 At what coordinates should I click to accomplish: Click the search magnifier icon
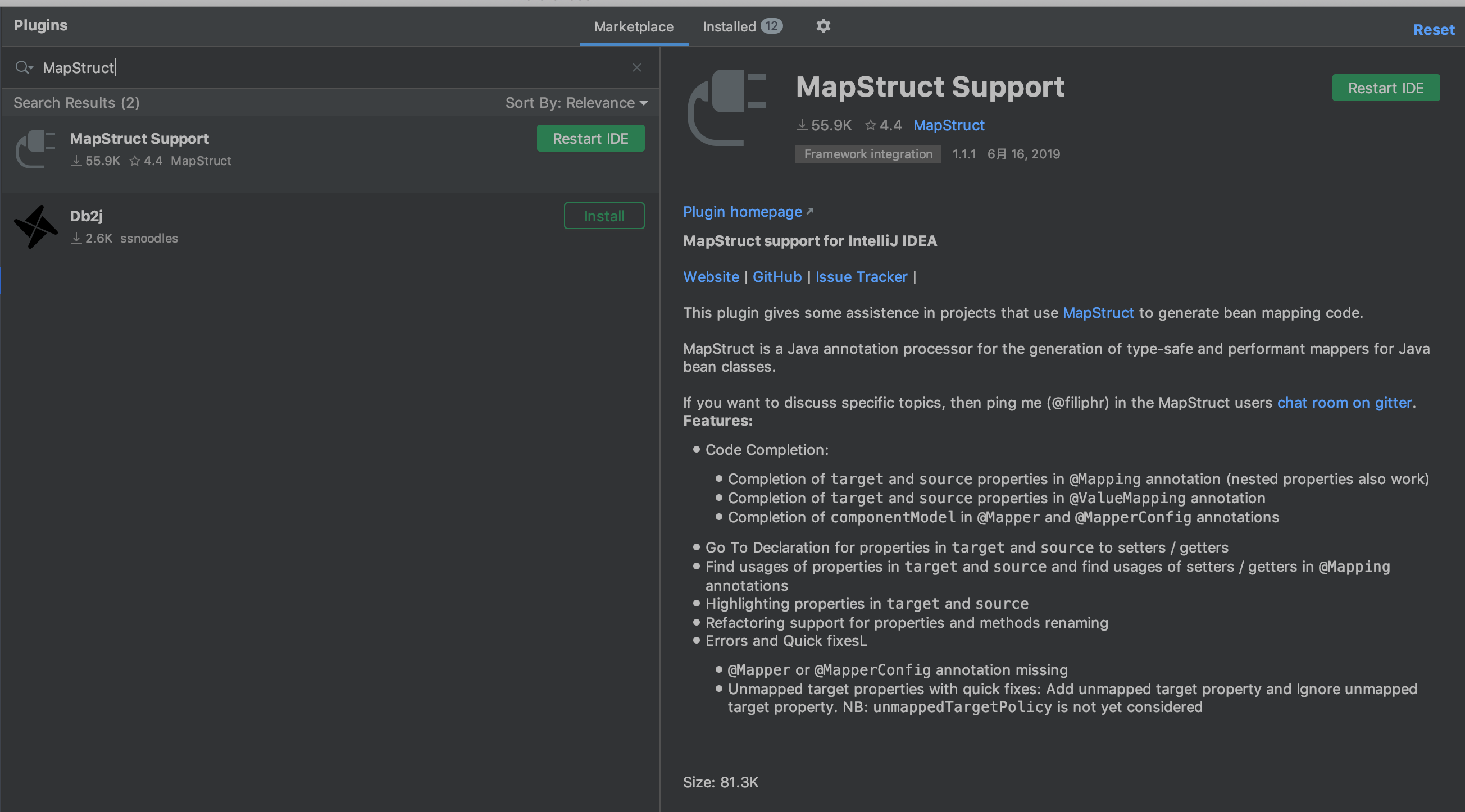pyautogui.click(x=22, y=67)
